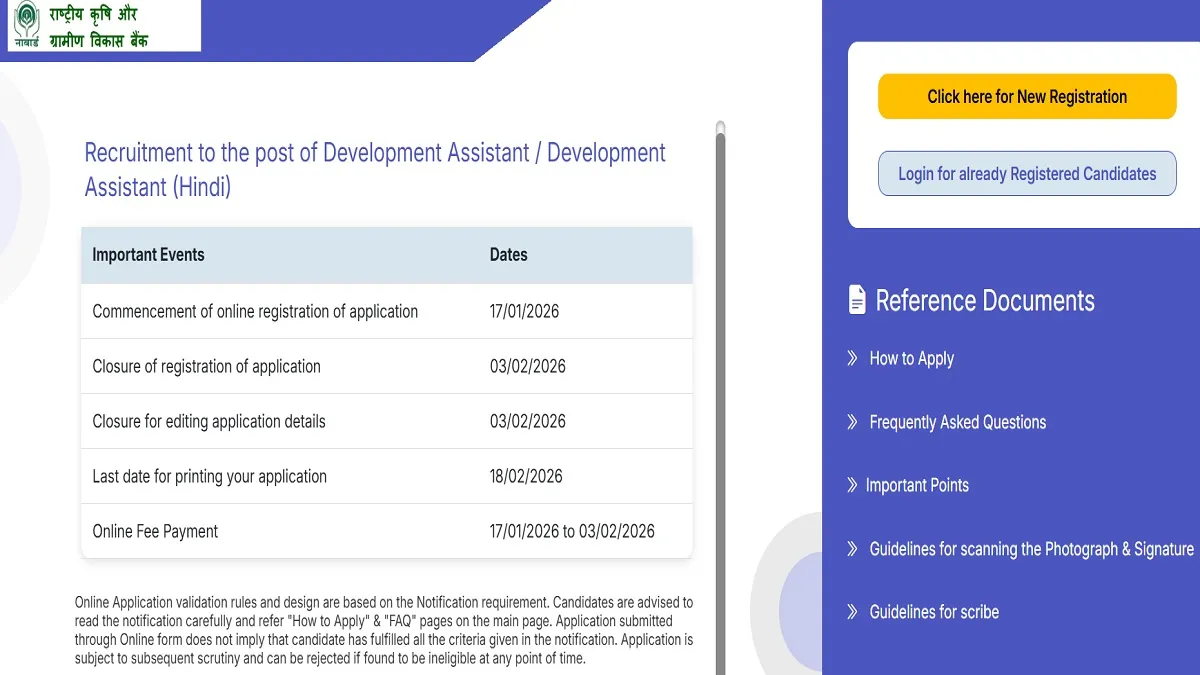
Task: Click the chevron icon before Guidelines for scribe
Action: [852, 612]
